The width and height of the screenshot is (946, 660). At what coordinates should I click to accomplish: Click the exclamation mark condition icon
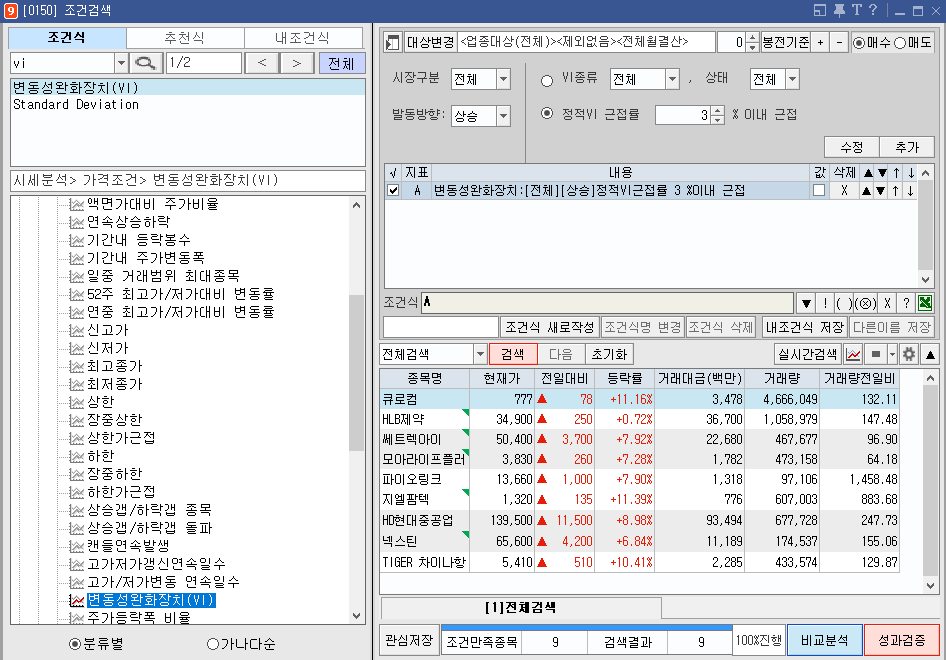tap(825, 303)
